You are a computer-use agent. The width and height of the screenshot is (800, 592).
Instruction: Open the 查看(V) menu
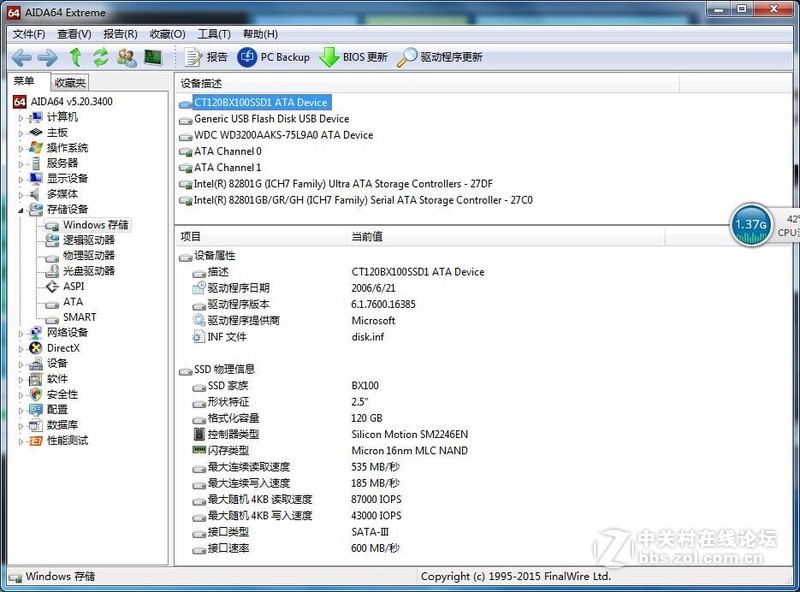pyautogui.click(x=74, y=34)
